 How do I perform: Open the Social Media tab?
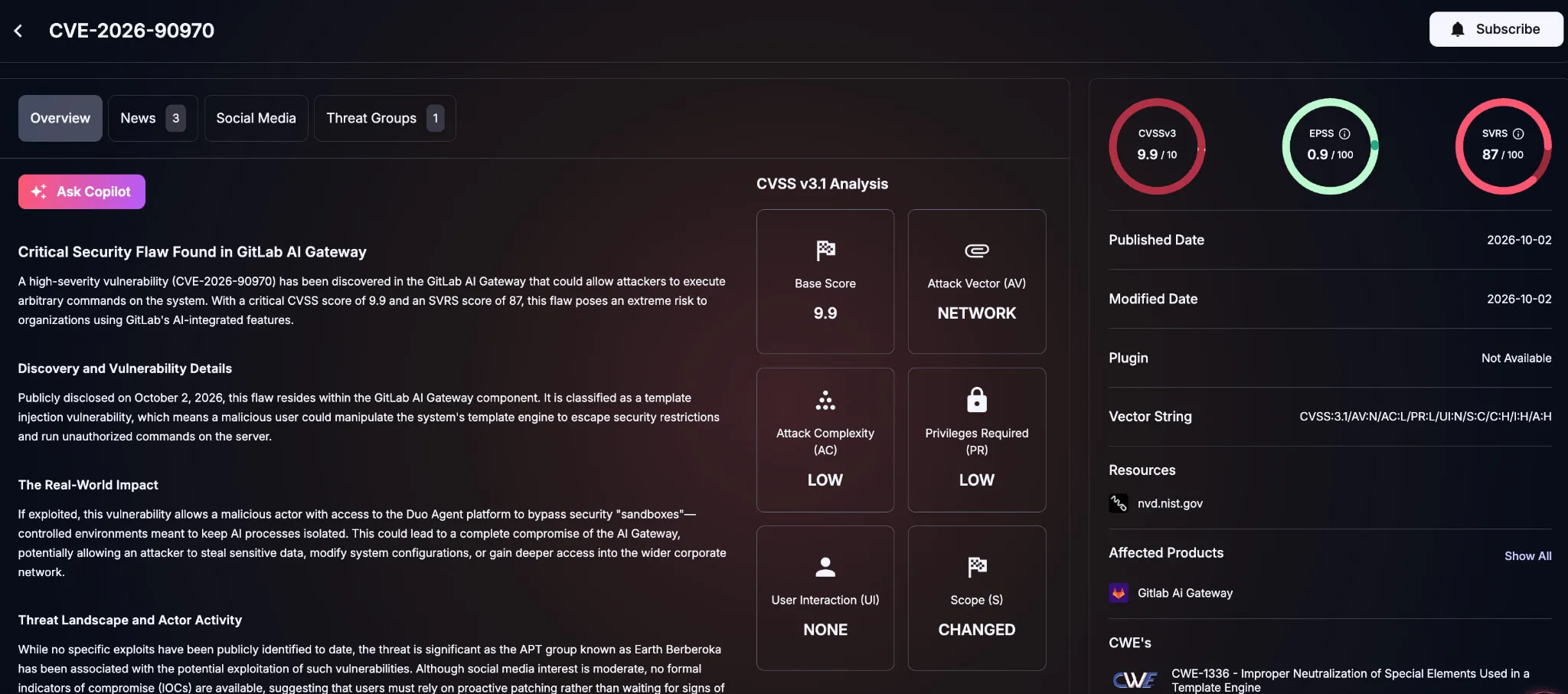256,118
